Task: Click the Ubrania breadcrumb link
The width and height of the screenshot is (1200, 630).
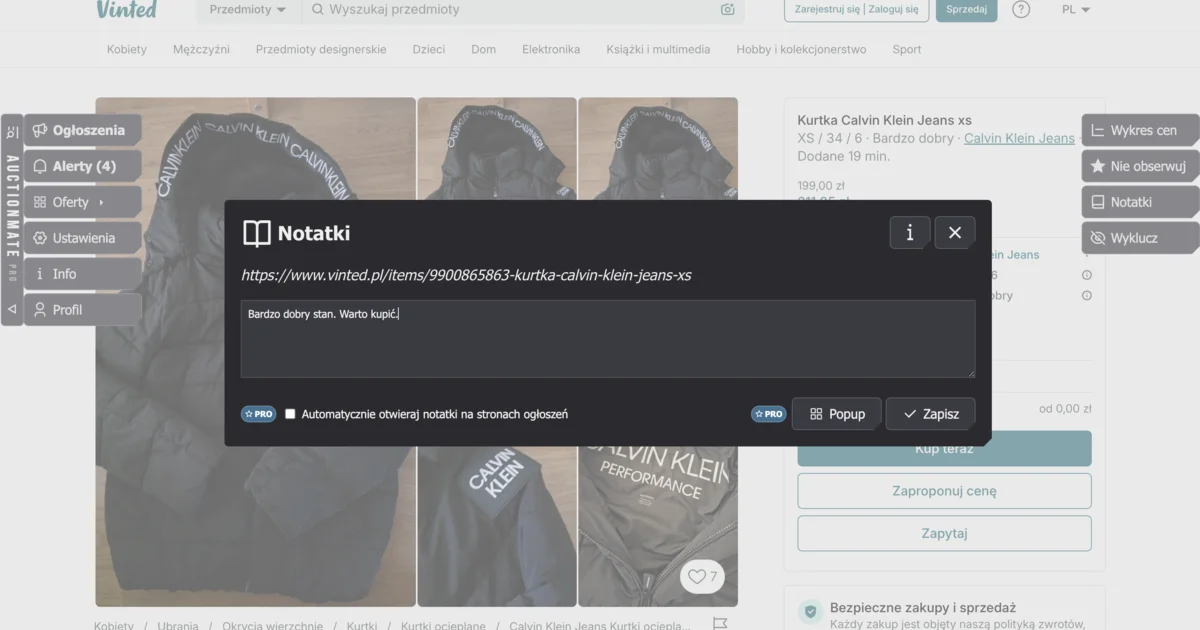Action: 178,625
